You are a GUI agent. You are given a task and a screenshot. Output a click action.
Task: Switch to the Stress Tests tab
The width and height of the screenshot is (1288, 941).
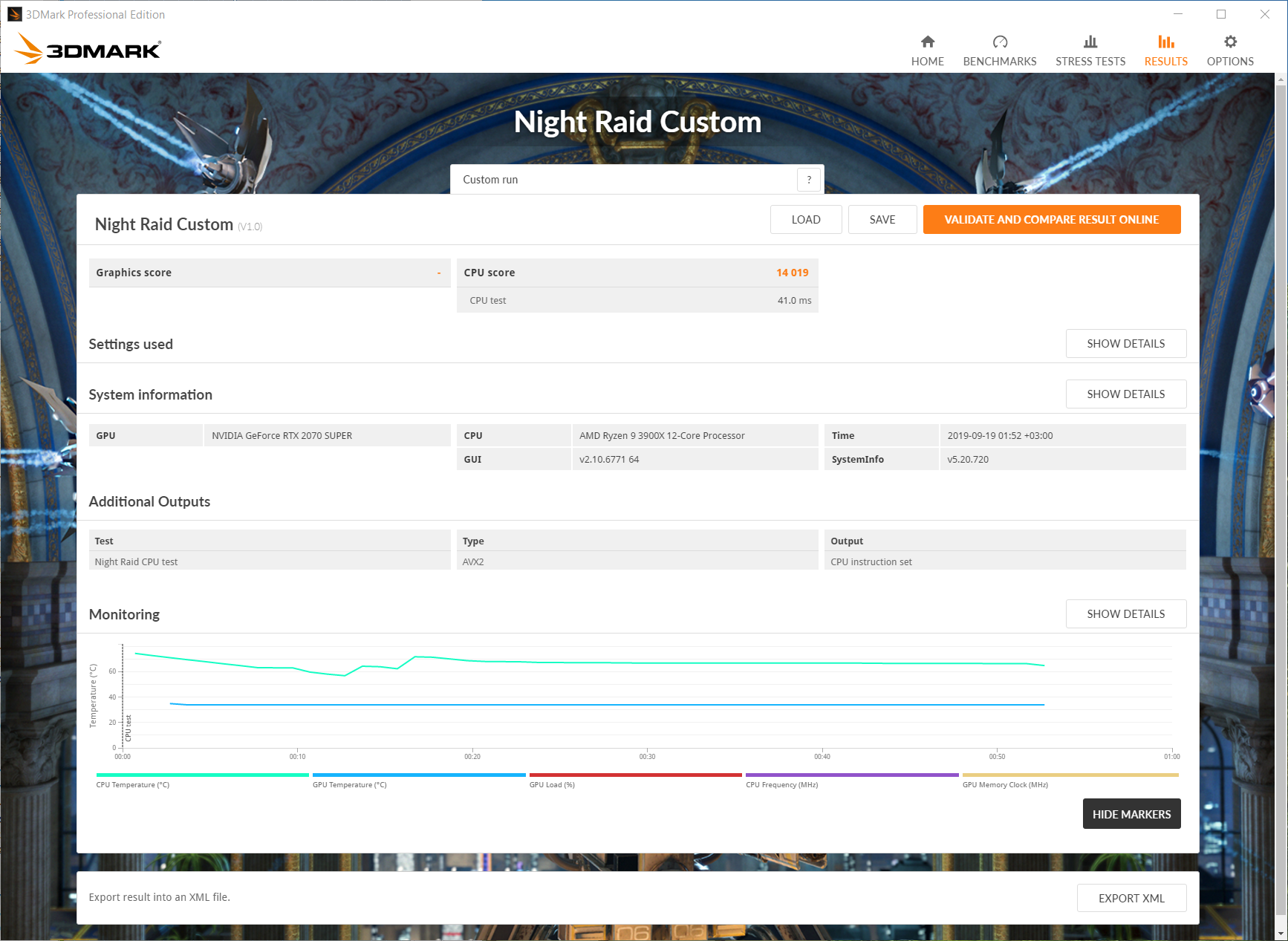coord(1090,51)
